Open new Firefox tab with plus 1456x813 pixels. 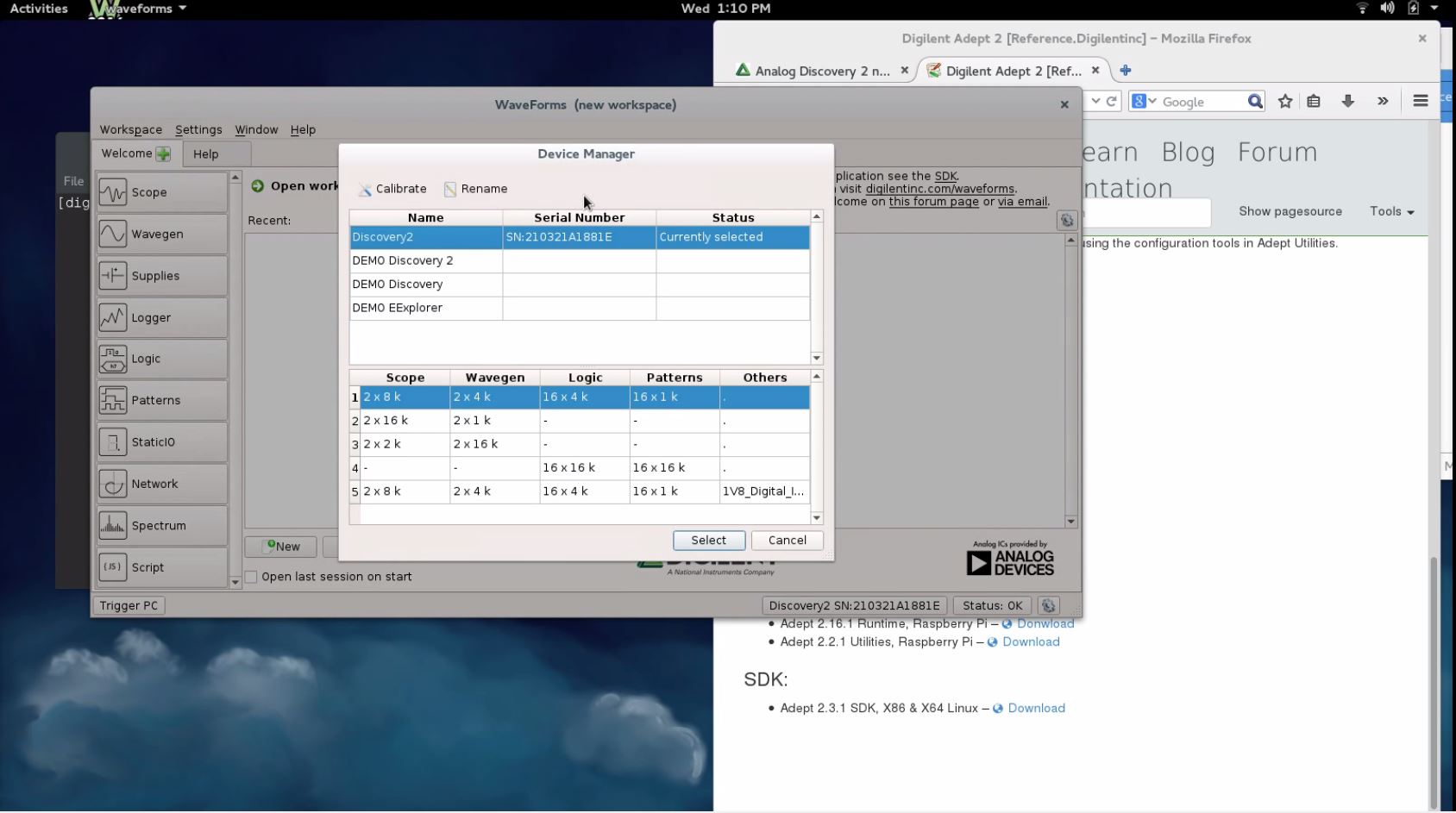[1125, 71]
